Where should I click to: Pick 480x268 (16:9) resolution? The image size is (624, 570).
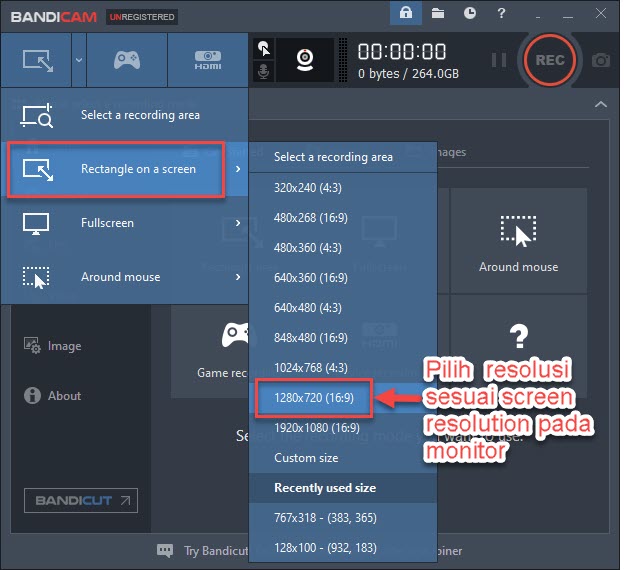point(343,218)
